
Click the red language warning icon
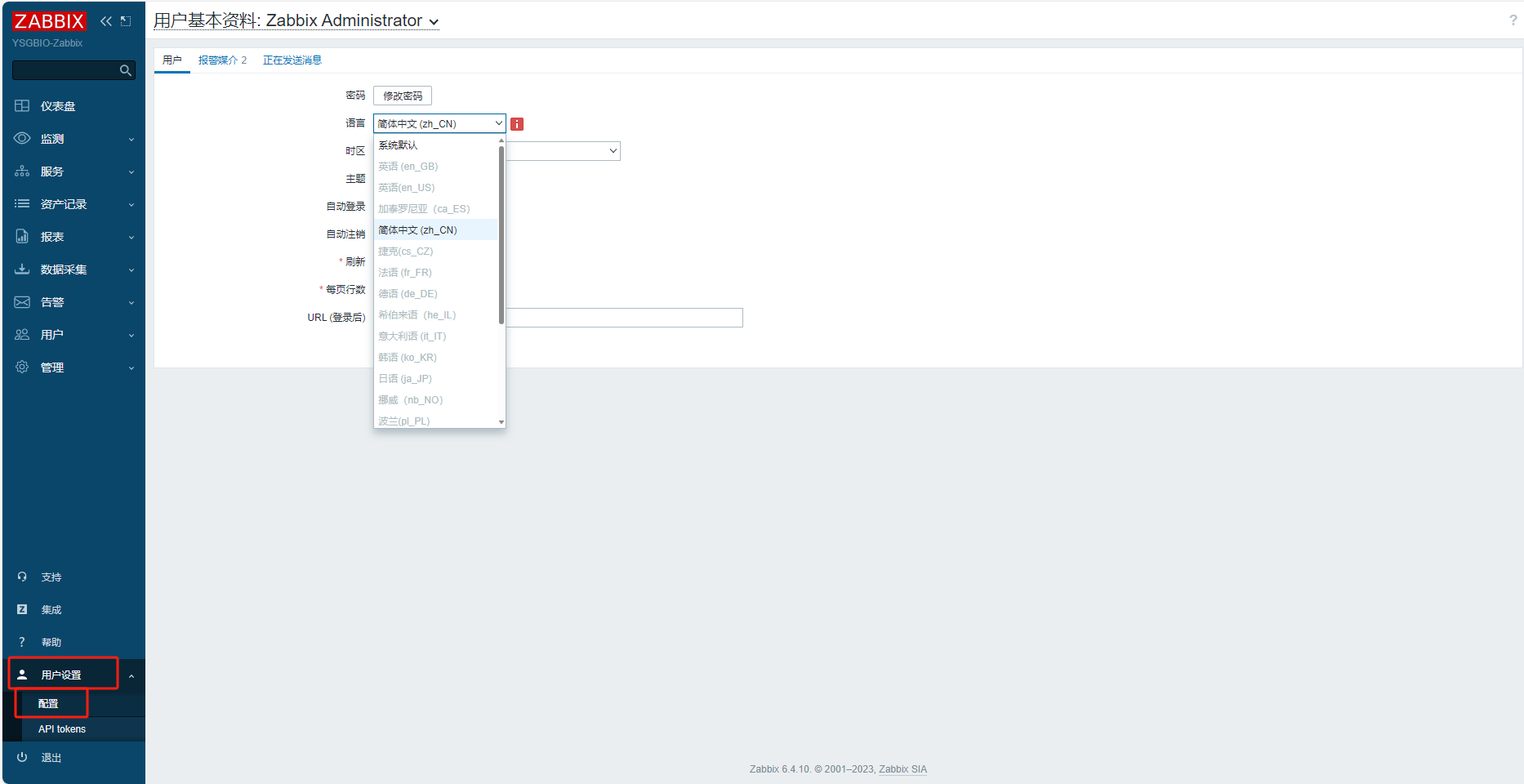517,124
